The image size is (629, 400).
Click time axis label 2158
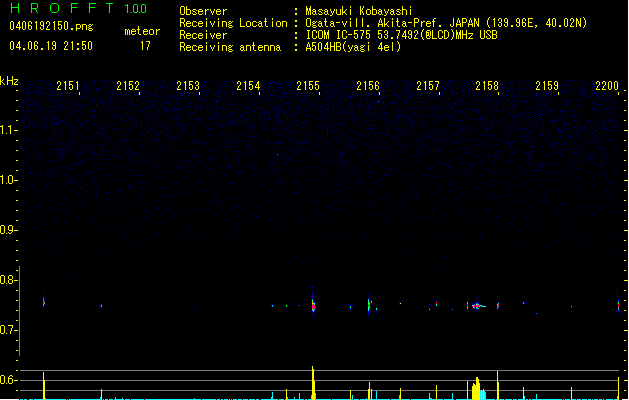[x=487, y=86]
